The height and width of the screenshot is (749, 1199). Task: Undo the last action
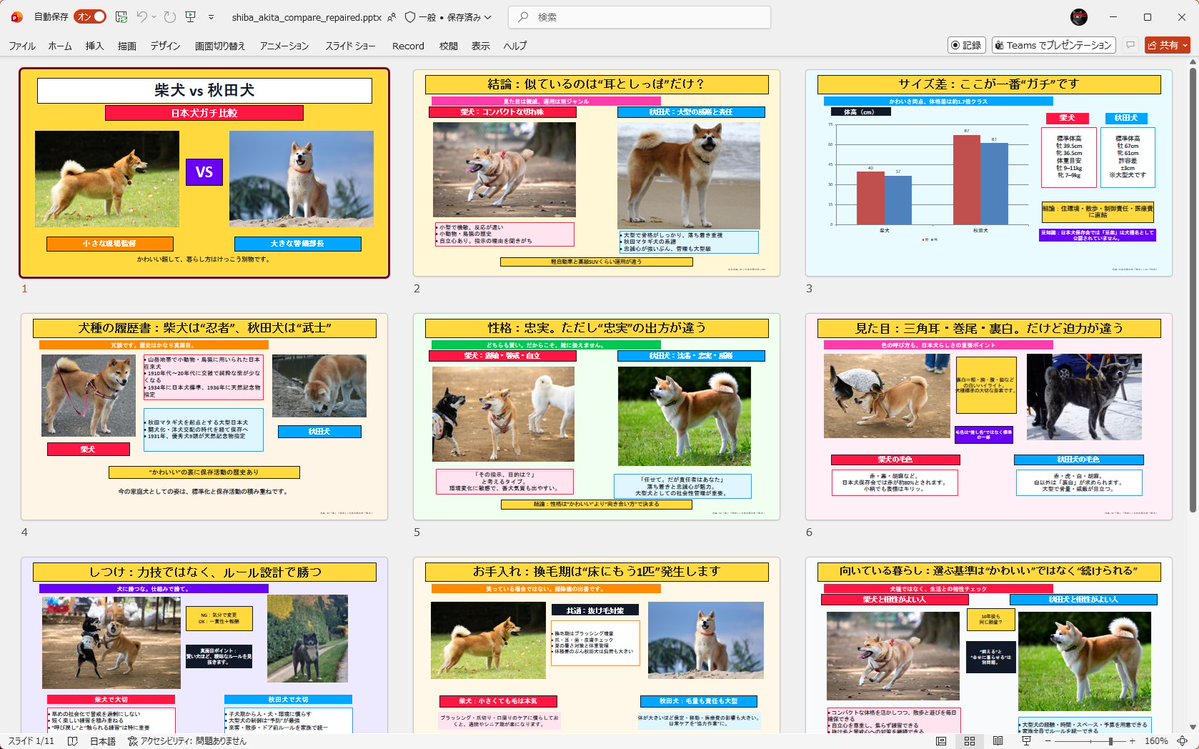point(141,16)
